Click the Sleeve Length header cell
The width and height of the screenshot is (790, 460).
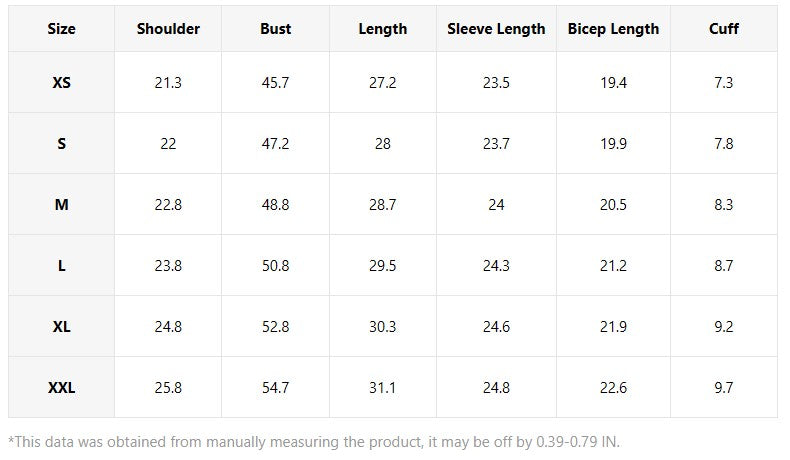[x=496, y=29]
